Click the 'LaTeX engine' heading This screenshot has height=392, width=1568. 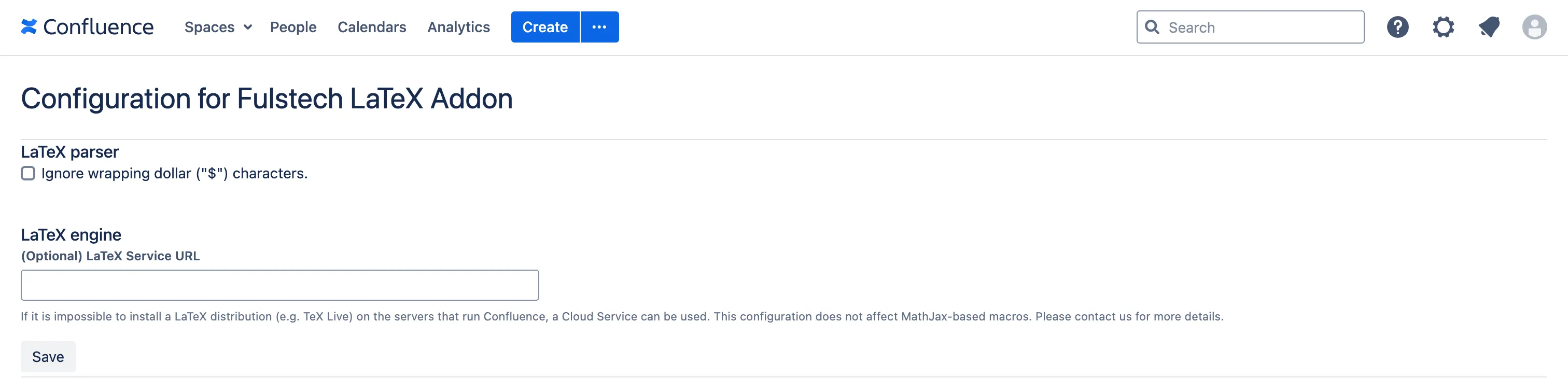71,235
